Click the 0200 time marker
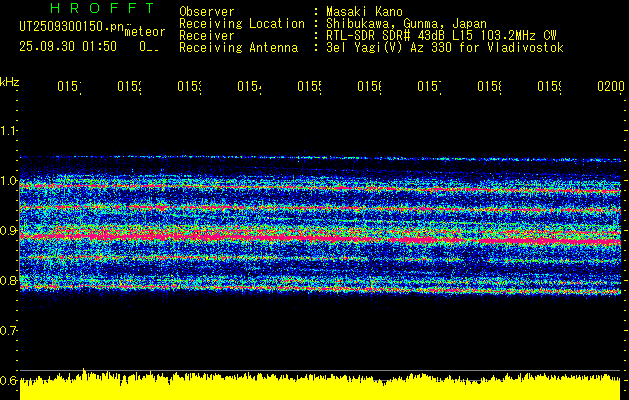Screen dimensions: 629x400 (611, 86)
